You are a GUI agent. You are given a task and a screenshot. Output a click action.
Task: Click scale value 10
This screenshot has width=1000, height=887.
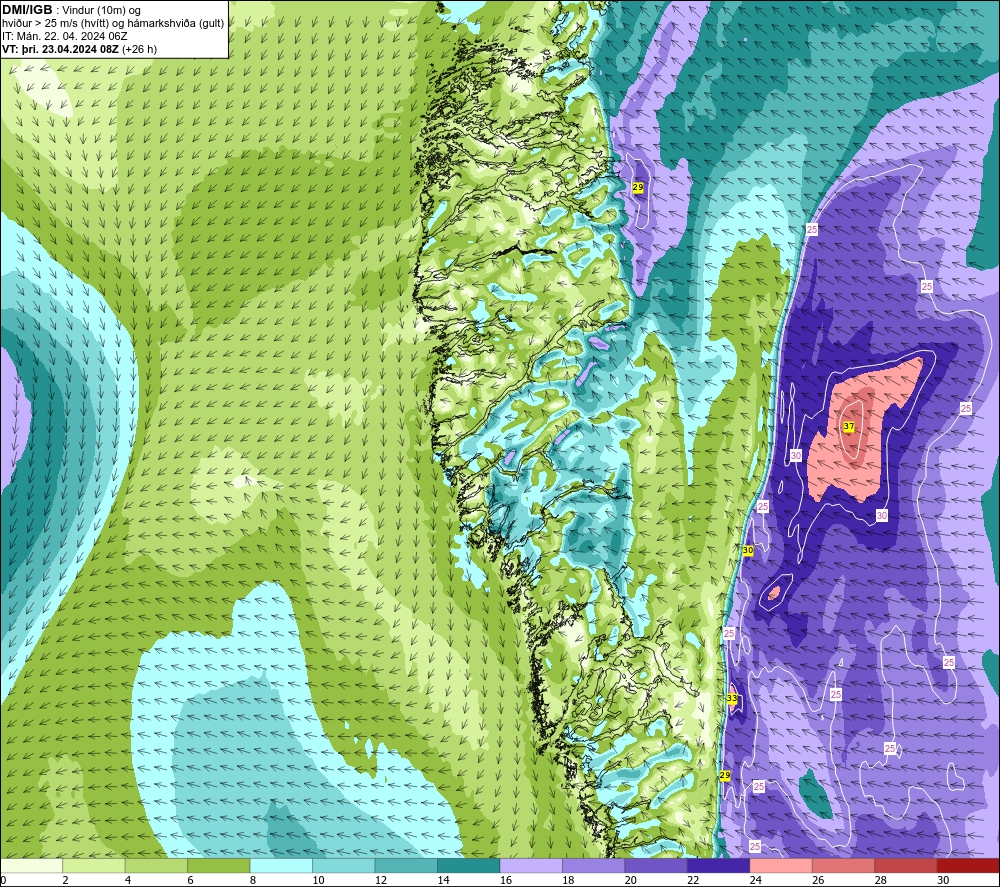(x=318, y=880)
